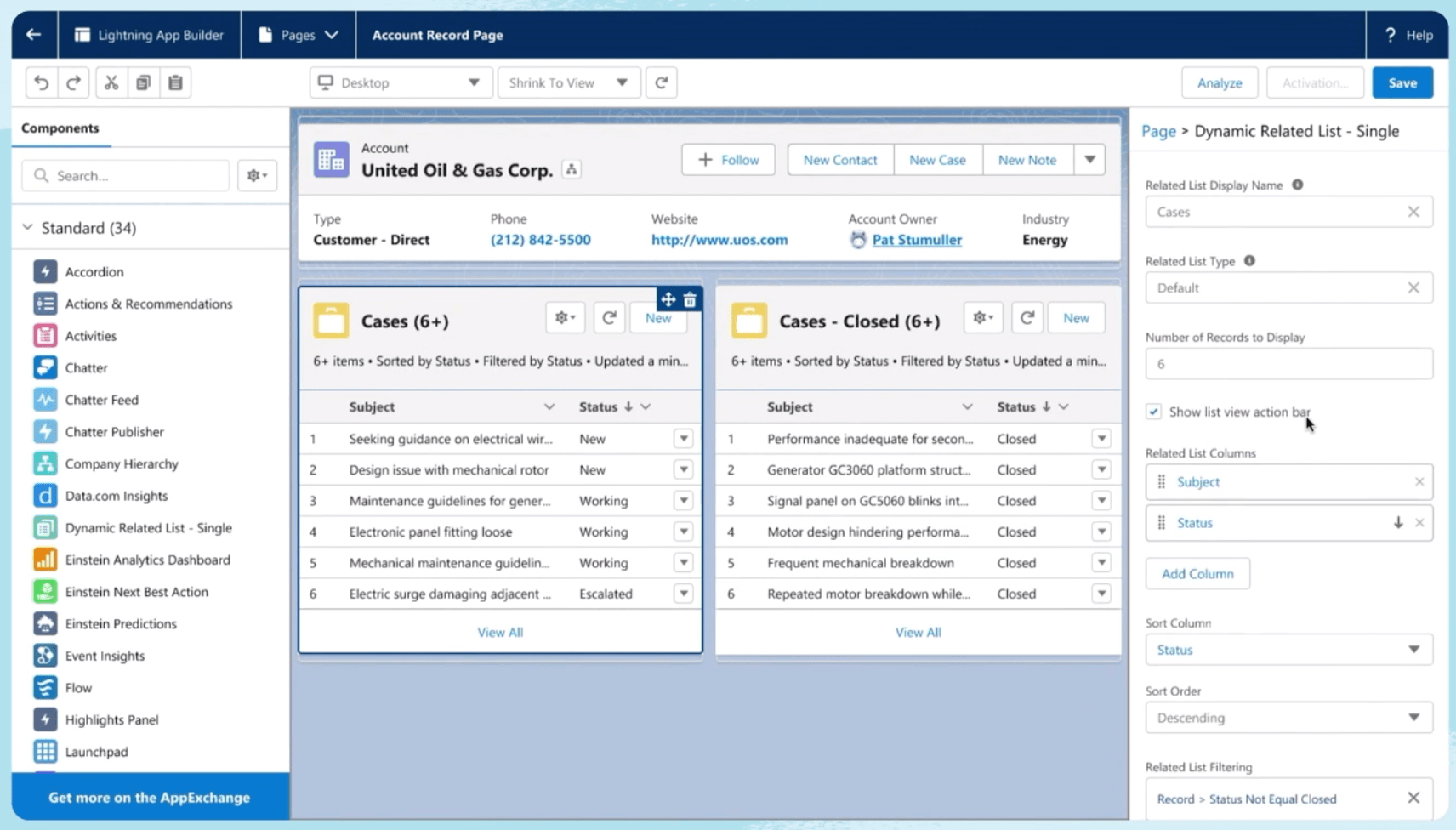Clear the Related List Type value

[1413, 288]
